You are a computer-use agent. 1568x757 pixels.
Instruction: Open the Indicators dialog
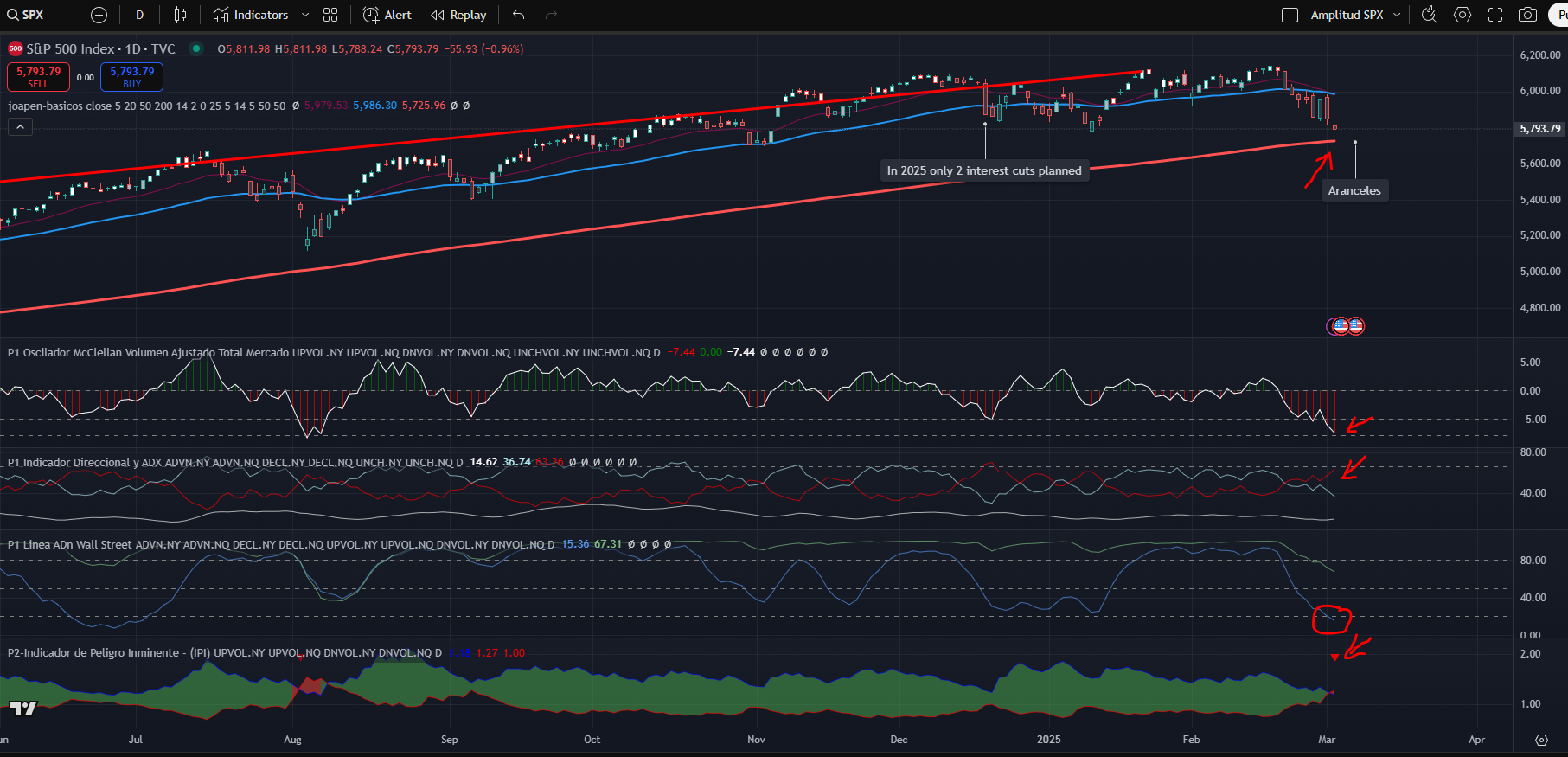[251, 15]
